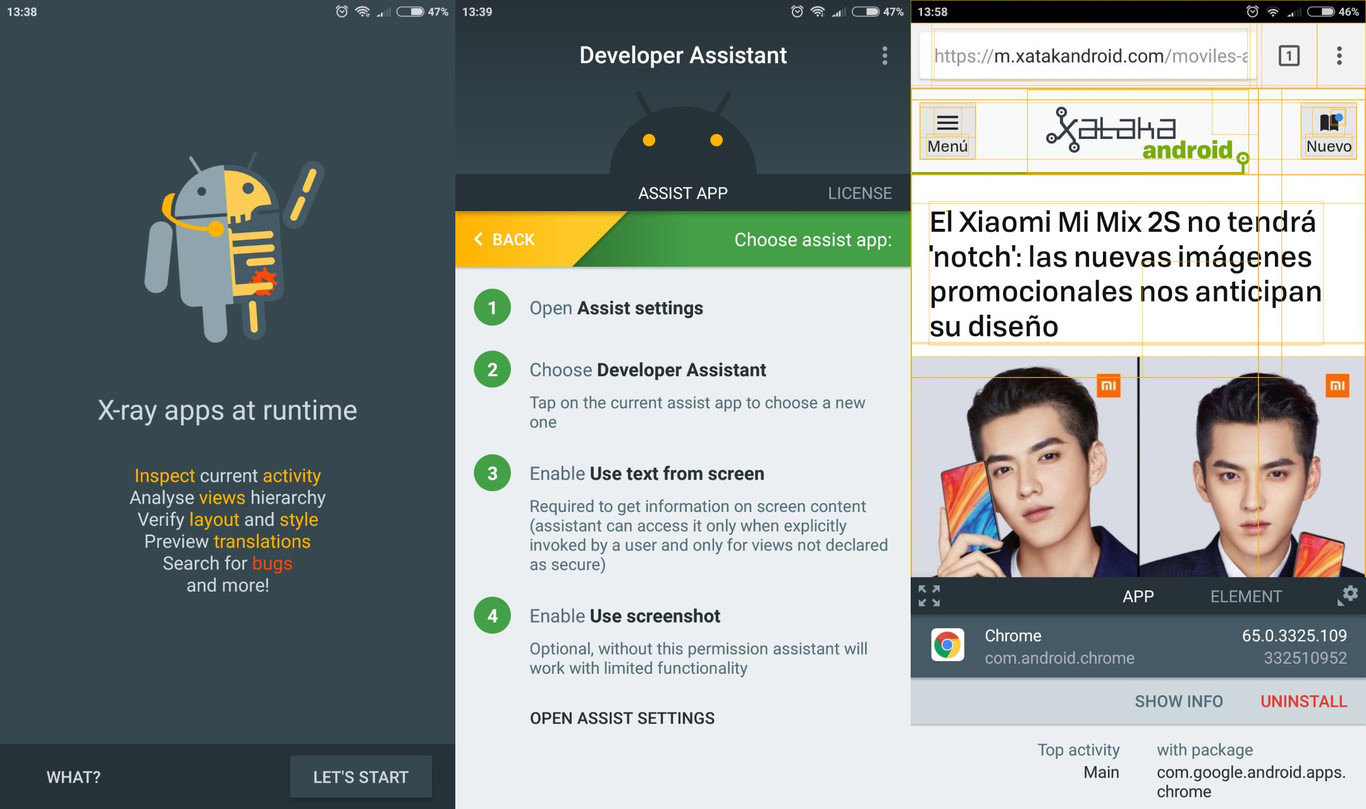This screenshot has height=809, width=1366.
Task: Open Chrome's three-dot overflow menu
Action: point(1340,55)
